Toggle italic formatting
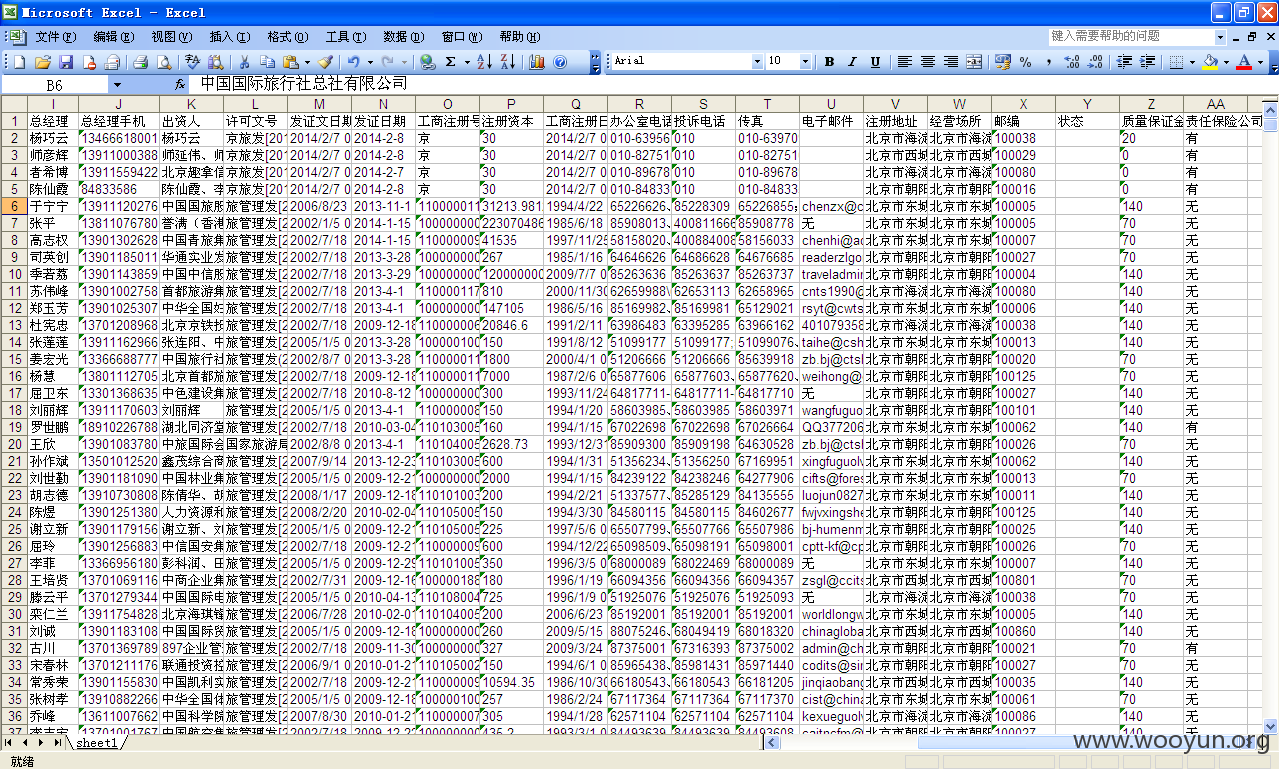Viewport: 1279px width, 769px height. [852, 62]
